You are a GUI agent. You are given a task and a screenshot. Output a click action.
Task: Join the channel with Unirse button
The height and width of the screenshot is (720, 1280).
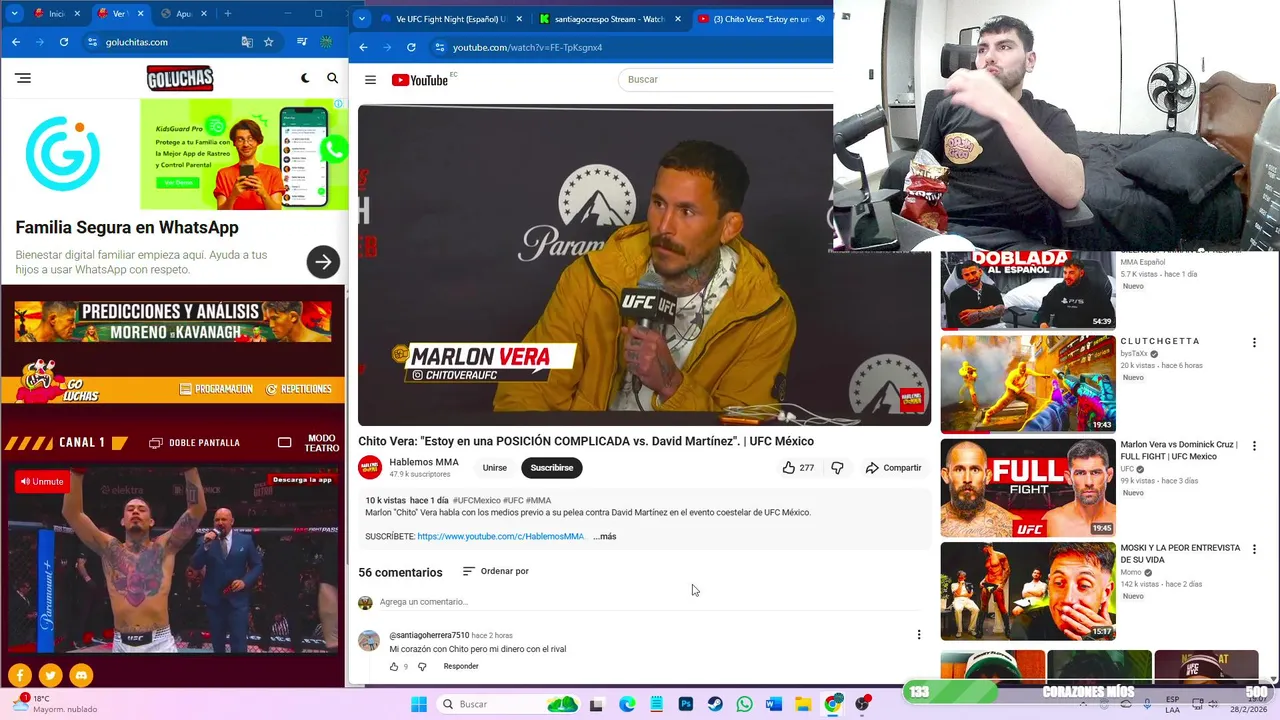[x=495, y=468]
